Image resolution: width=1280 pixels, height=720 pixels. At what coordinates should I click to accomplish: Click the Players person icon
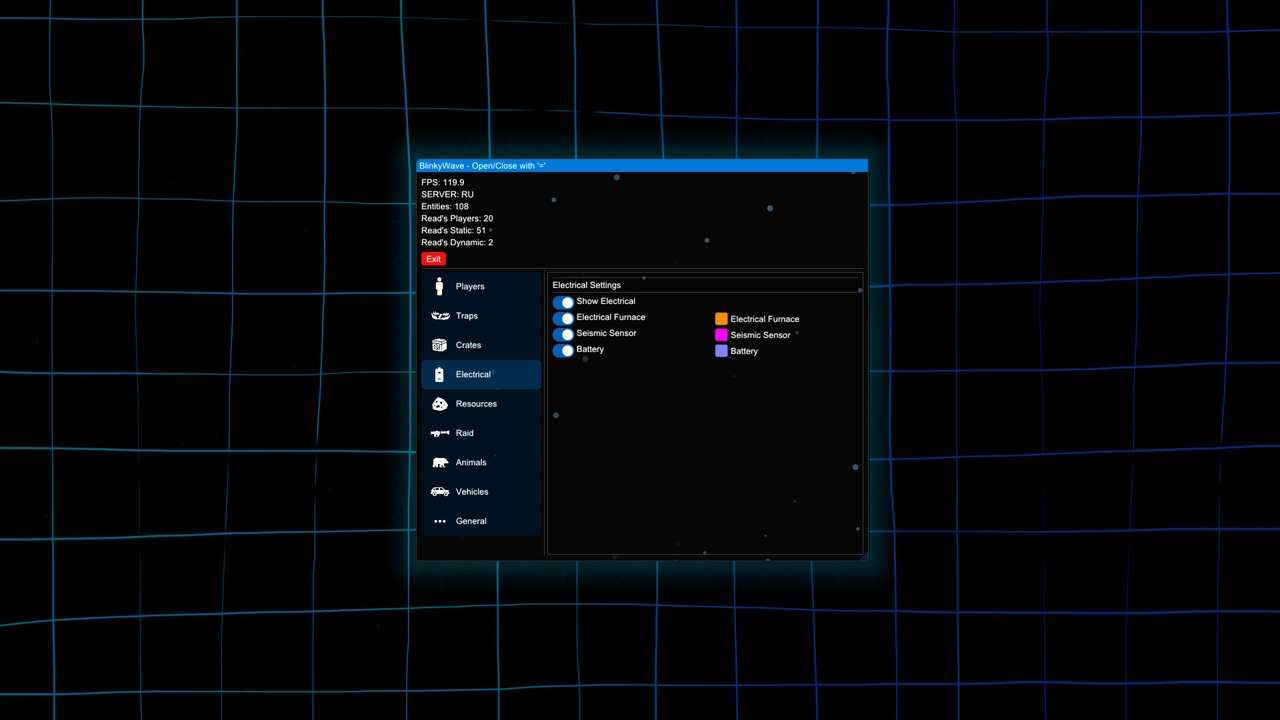tap(439, 287)
